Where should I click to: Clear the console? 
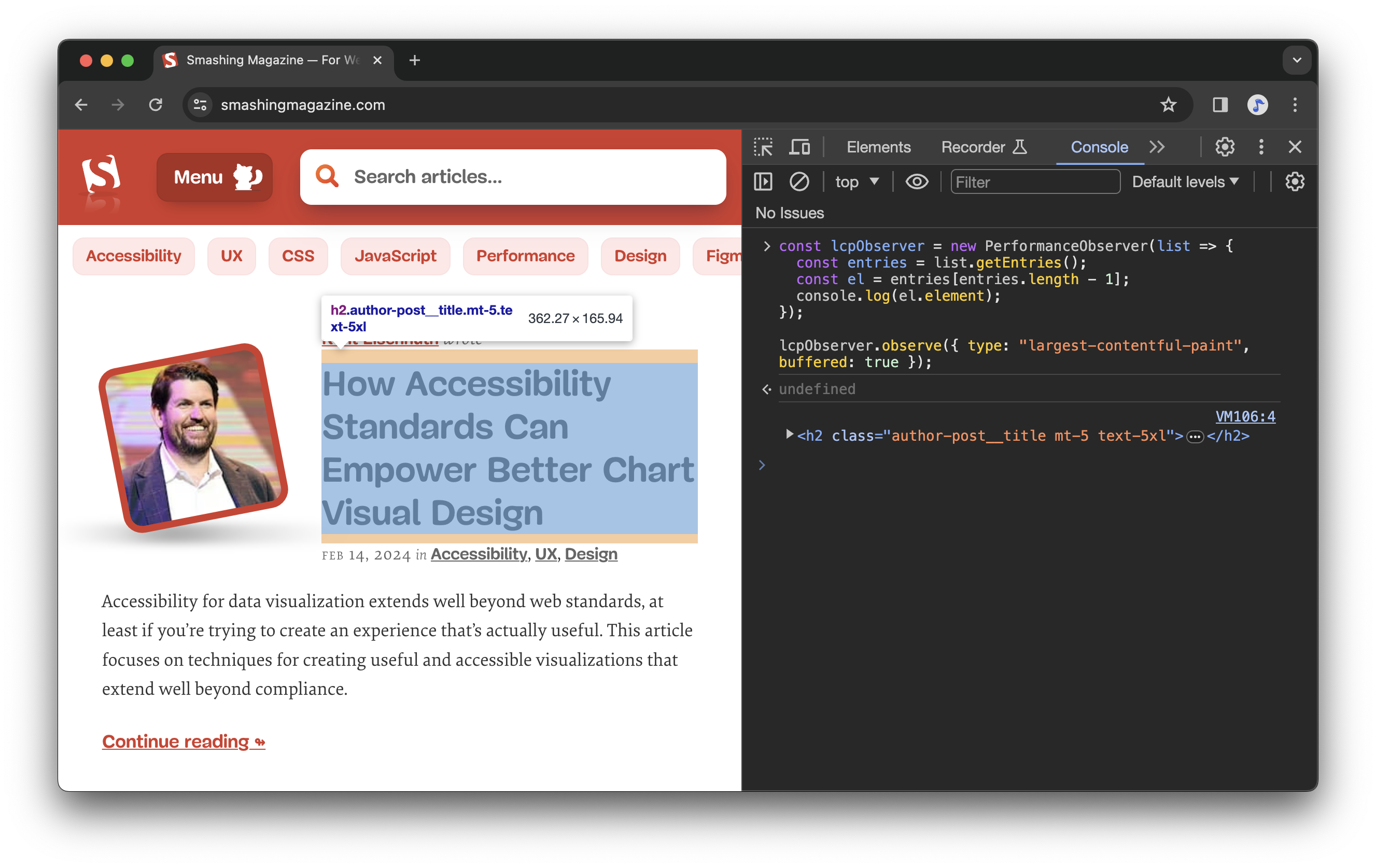(799, 181)
